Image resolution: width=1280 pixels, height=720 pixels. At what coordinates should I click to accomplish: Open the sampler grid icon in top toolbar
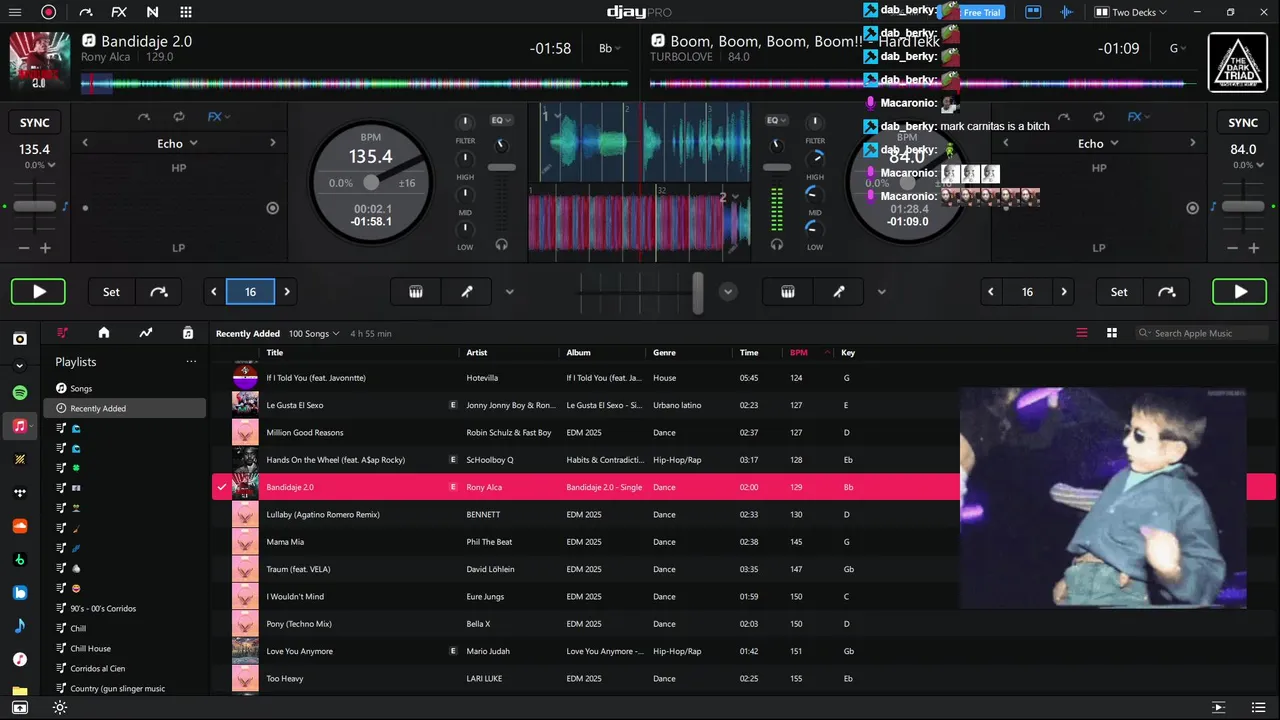tap(186, 12)
